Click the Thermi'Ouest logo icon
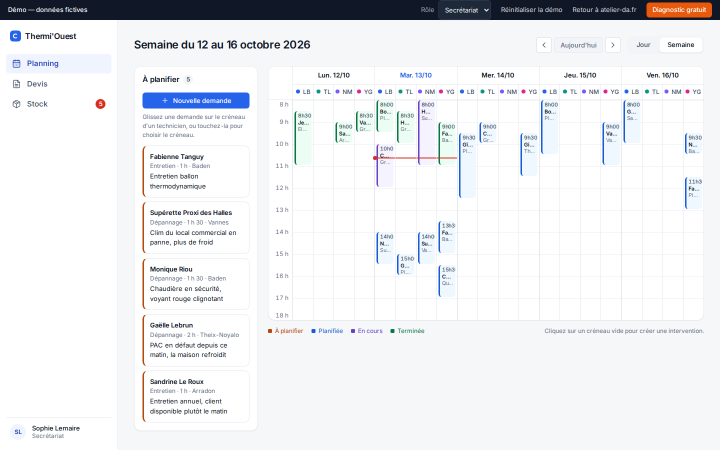 click(x=15, y=36)
